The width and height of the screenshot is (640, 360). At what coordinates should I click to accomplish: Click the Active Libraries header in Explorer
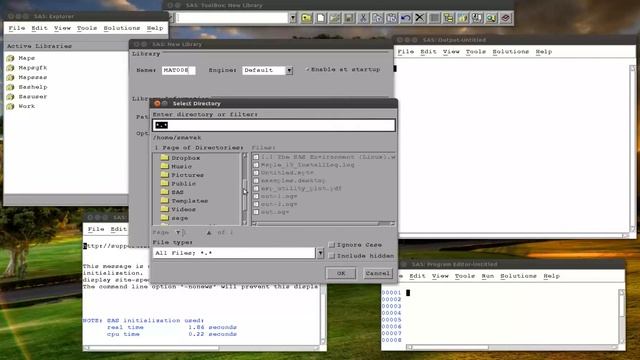pos(39,46)
